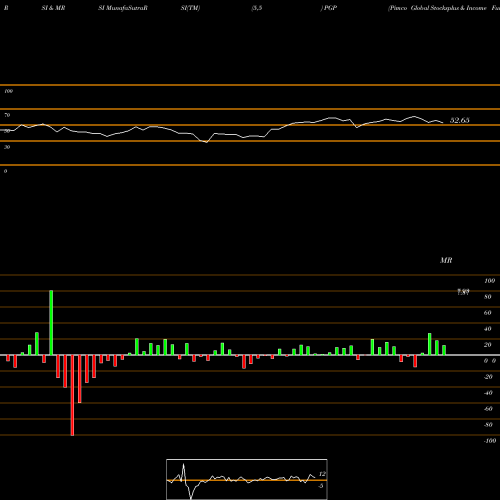This screenshot has height=500, width=500.
Task: Select the PGP ticker symbol in header
Action: (330, 8)
